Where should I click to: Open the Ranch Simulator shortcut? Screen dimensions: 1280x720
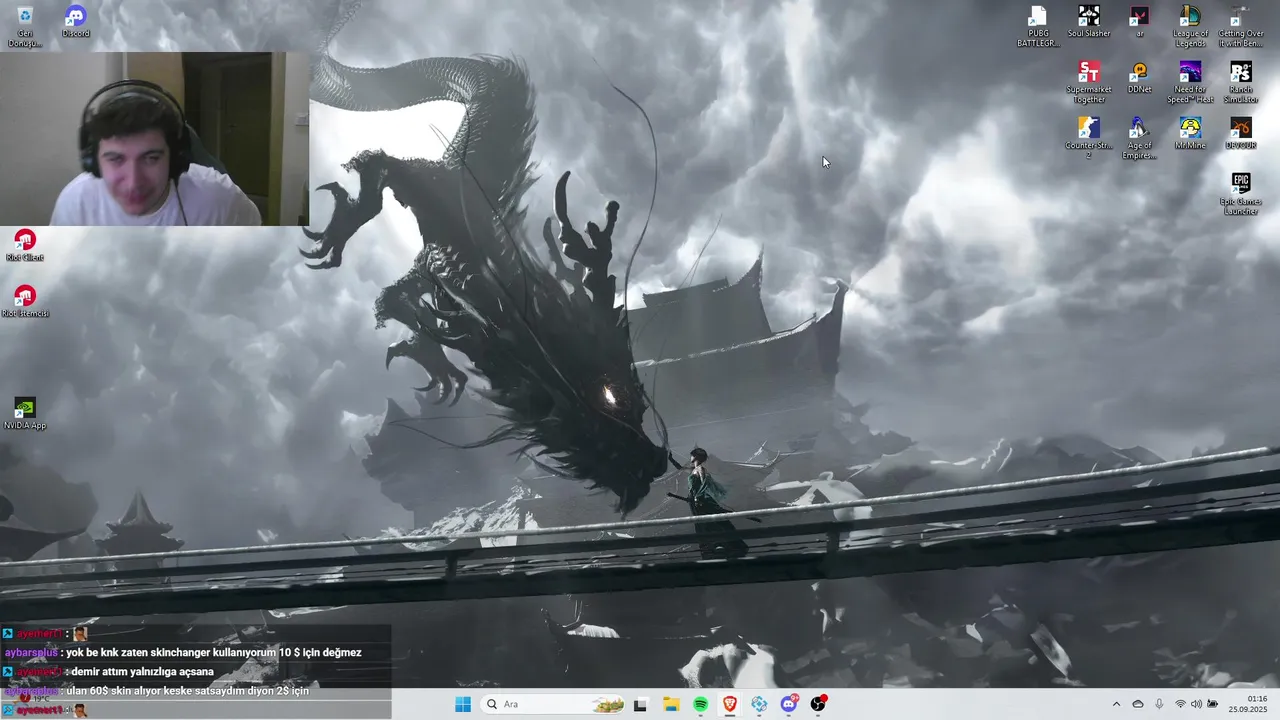coord(1241,82)
